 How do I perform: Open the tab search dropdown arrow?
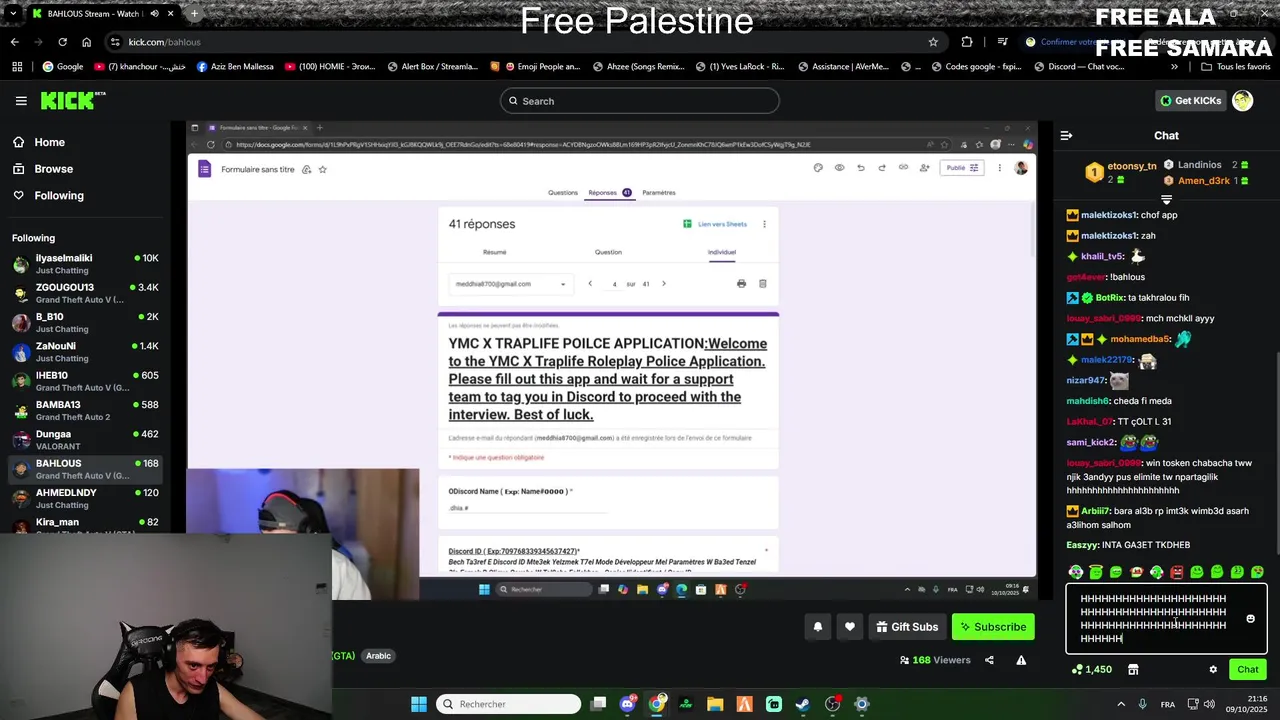[x=14, y=14]
